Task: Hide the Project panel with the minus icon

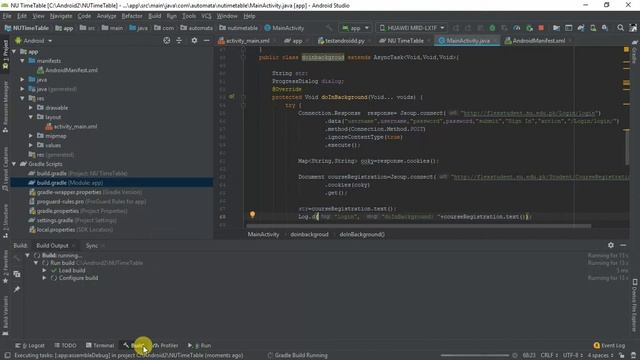Action: (207, 40)
